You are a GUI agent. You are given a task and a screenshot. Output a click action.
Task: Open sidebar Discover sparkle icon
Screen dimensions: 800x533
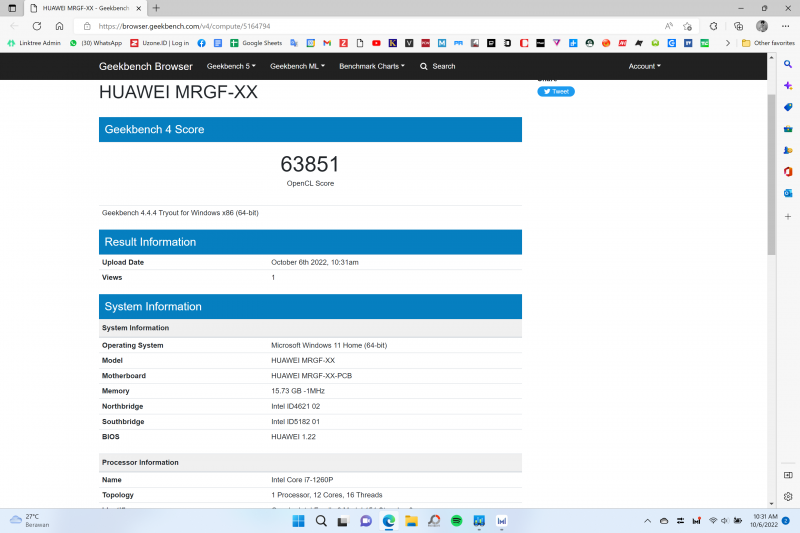(x=788, y=86)
